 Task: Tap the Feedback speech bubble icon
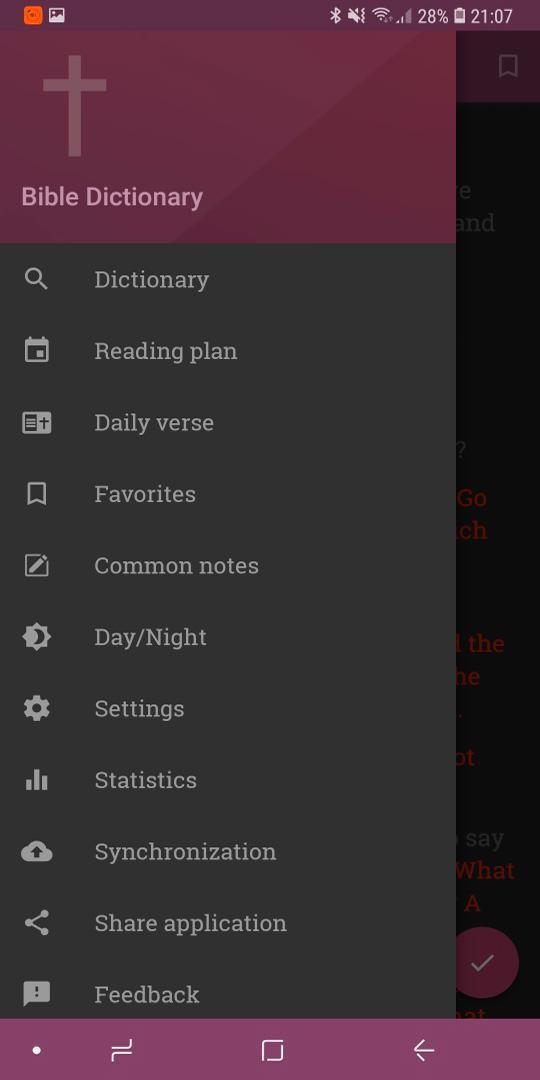point(37,994)
